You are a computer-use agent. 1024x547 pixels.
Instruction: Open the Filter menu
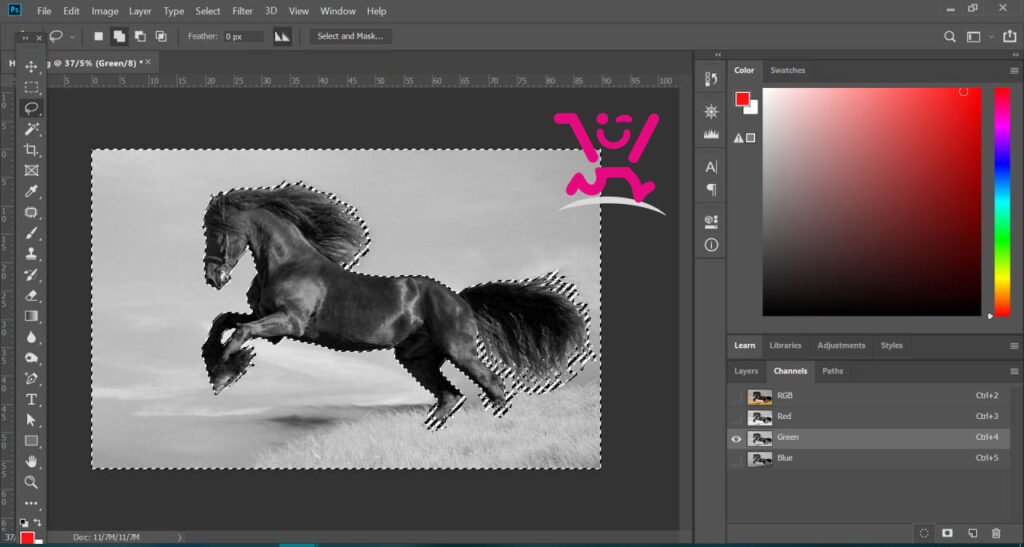pyautogui.click(x=242, y=11)
